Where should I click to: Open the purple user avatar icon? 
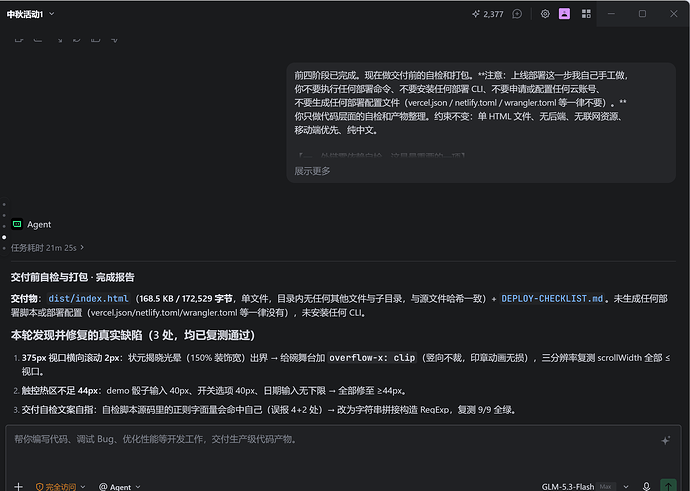[x=564, y=14]
